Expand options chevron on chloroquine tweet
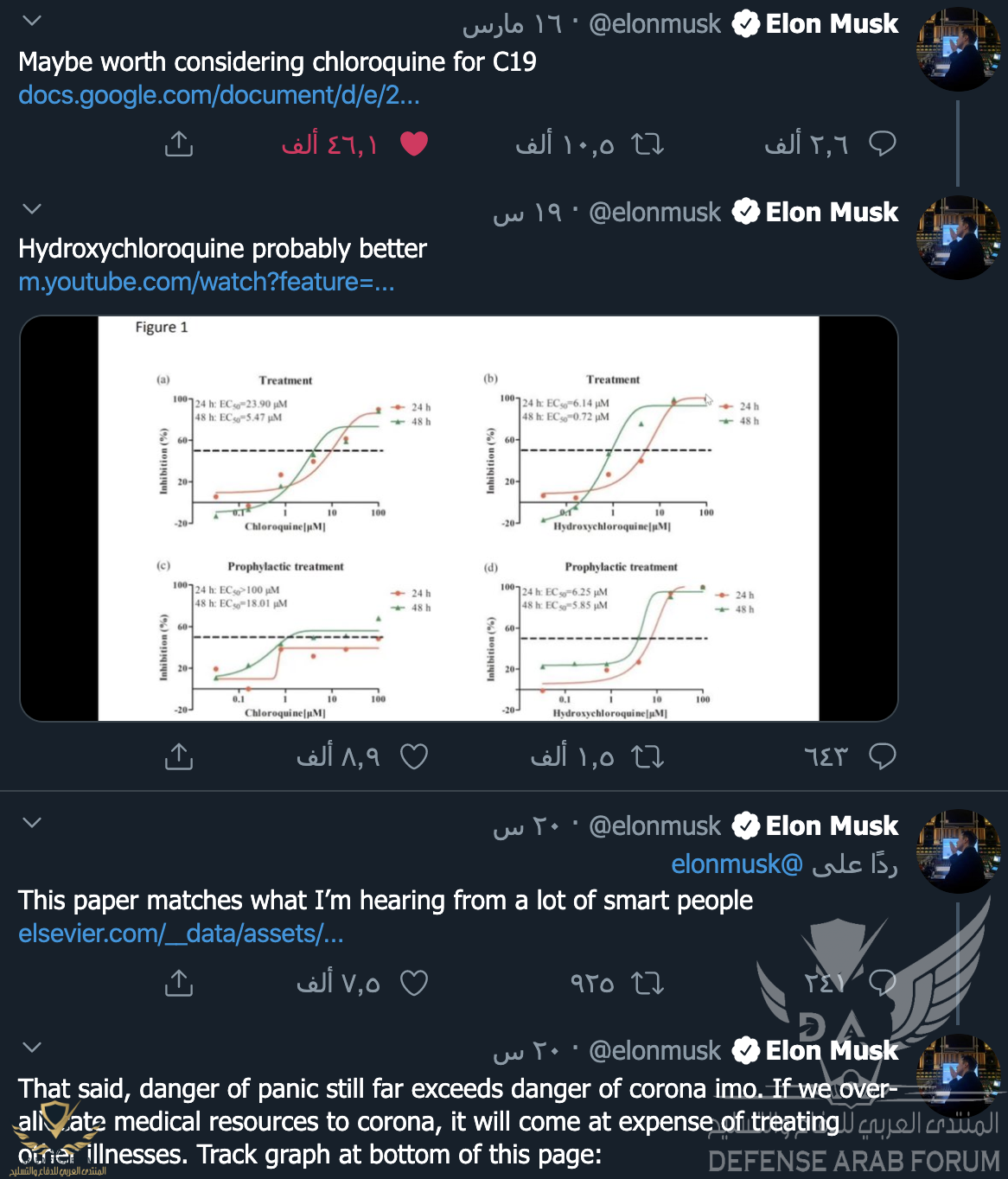This screenshot has height=1179, width=1008. 32,21
